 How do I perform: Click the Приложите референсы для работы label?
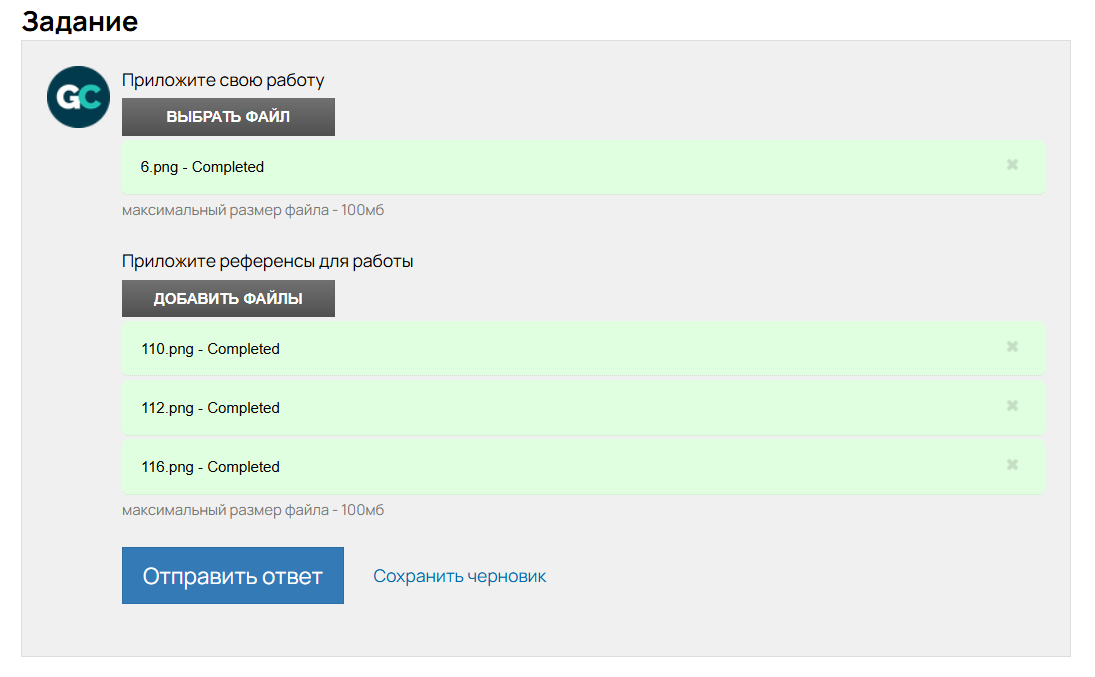click(x=267, y=261)
